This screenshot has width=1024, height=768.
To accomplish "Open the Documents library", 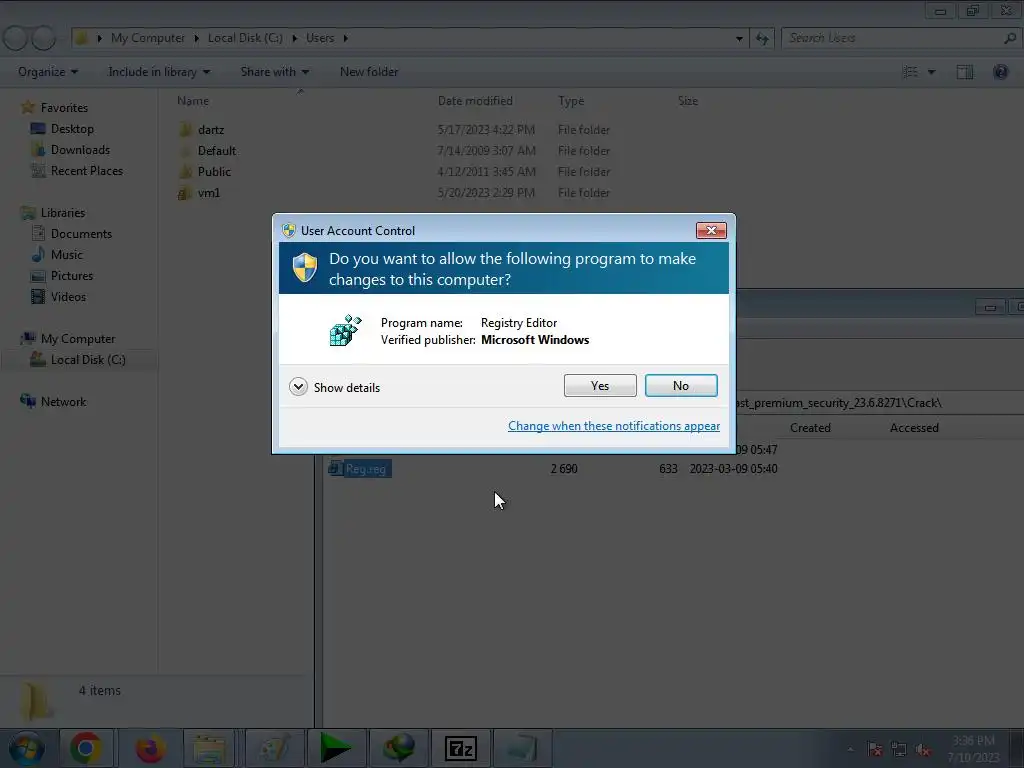I will 81,233.
